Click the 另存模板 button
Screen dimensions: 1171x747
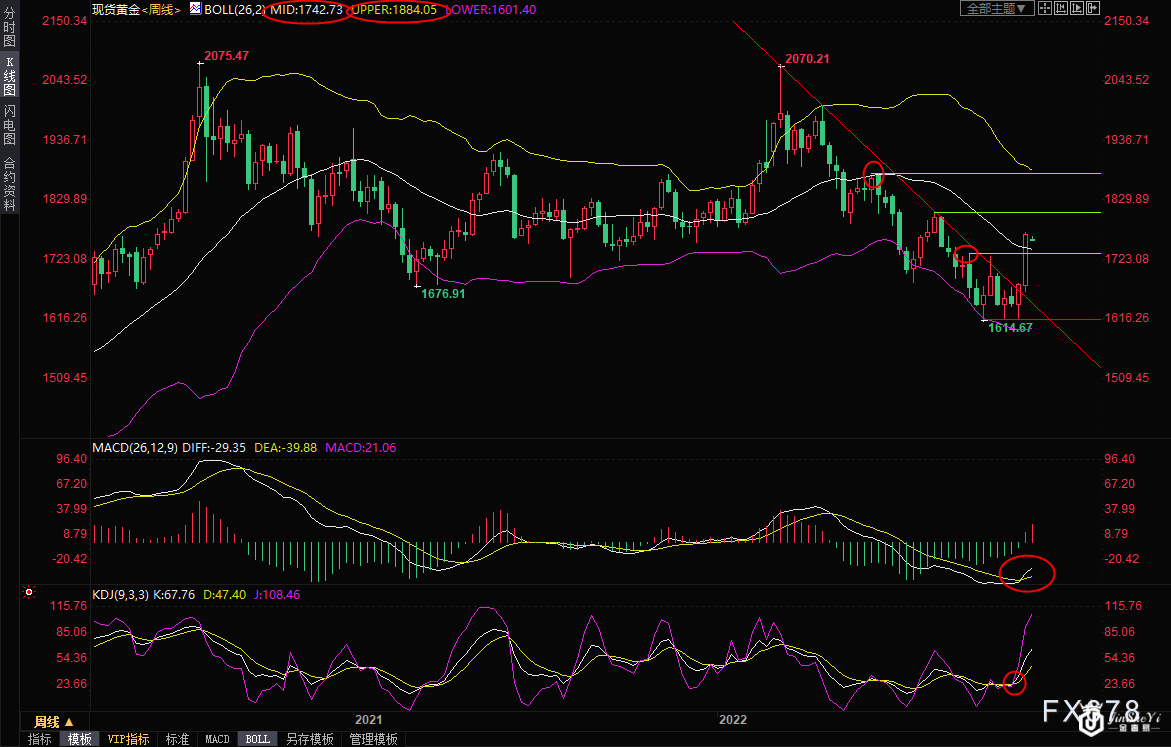[309, 739]
